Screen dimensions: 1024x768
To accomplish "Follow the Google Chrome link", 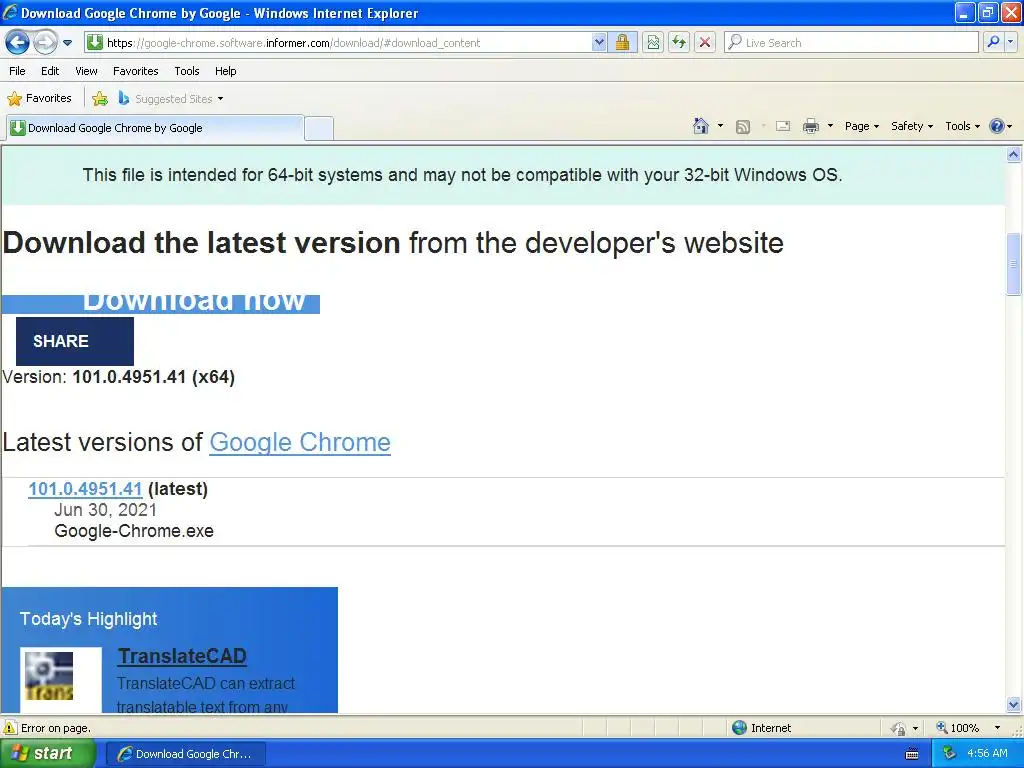I will [x=300, y=443].
